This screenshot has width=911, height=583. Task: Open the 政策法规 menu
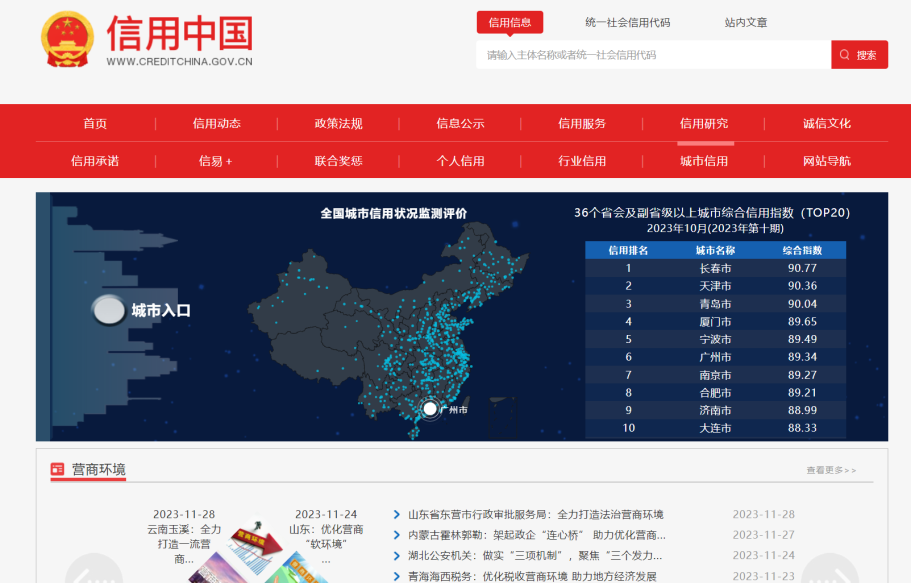[x=339, y=123]
